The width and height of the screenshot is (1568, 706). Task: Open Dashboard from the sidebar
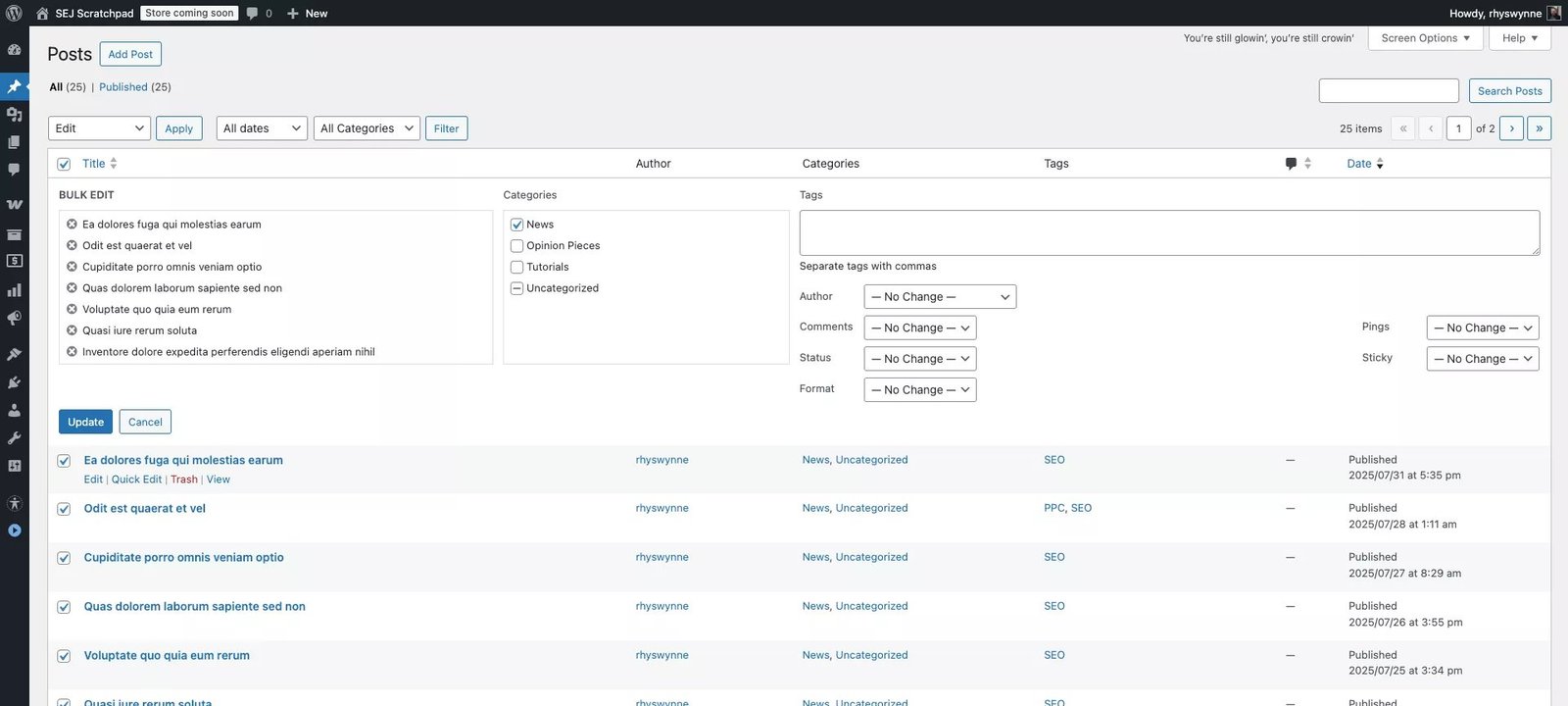pos(14,49)
